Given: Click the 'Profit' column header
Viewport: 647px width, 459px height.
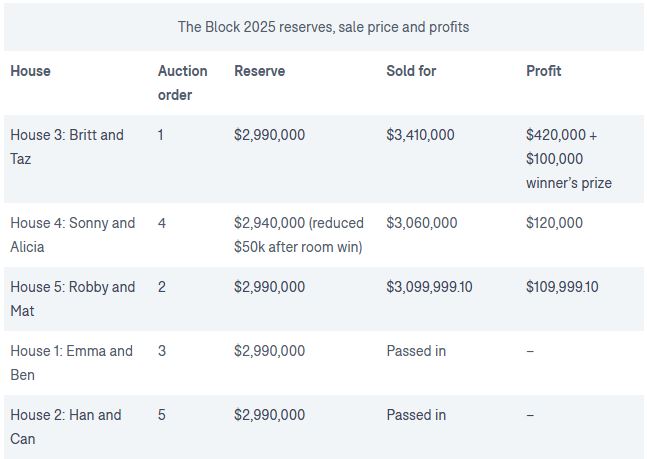Looking at the screenshot, I should click(x=543, y=71).
